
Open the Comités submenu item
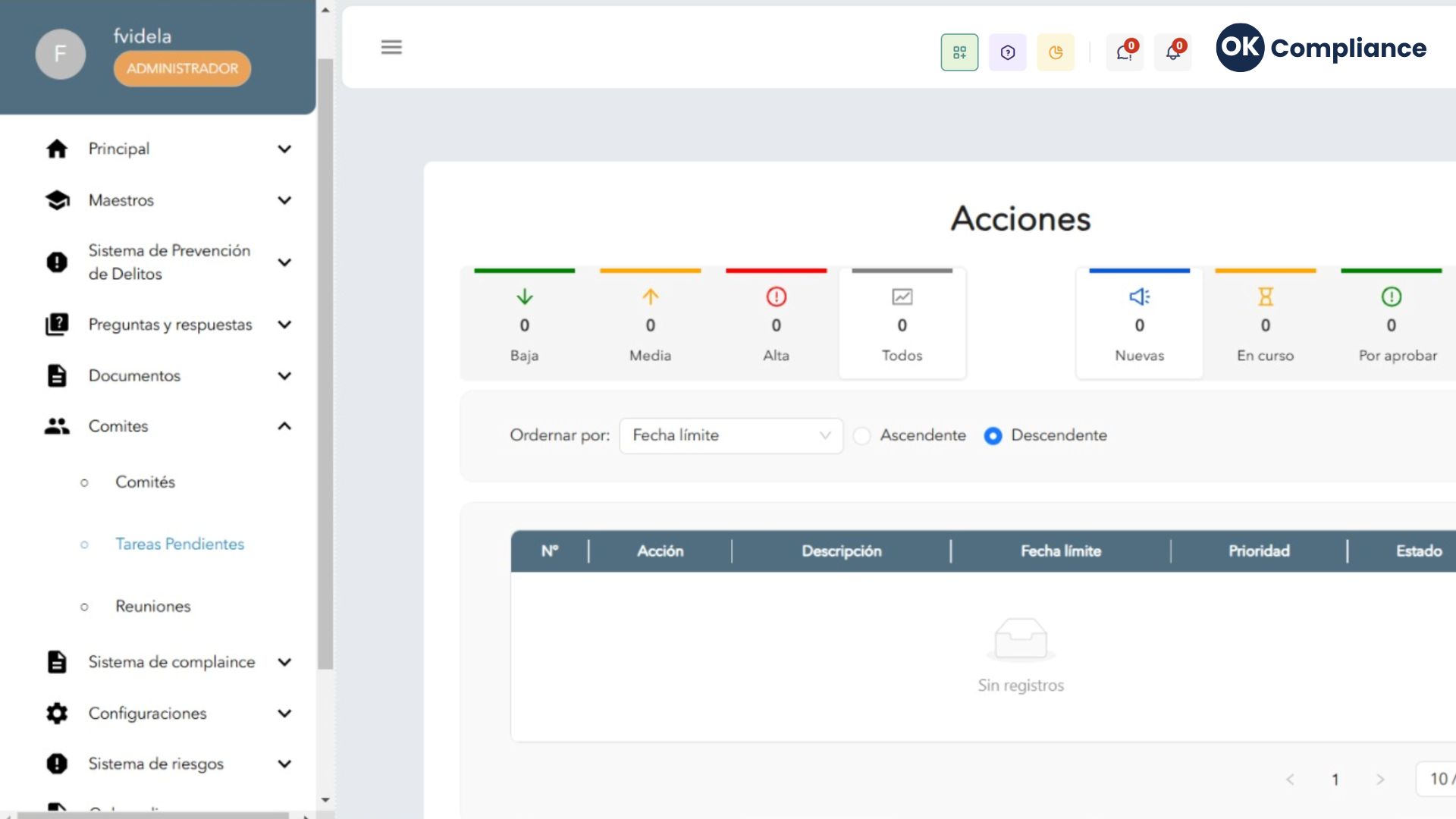pyautogui.click(x=145, y=482)
